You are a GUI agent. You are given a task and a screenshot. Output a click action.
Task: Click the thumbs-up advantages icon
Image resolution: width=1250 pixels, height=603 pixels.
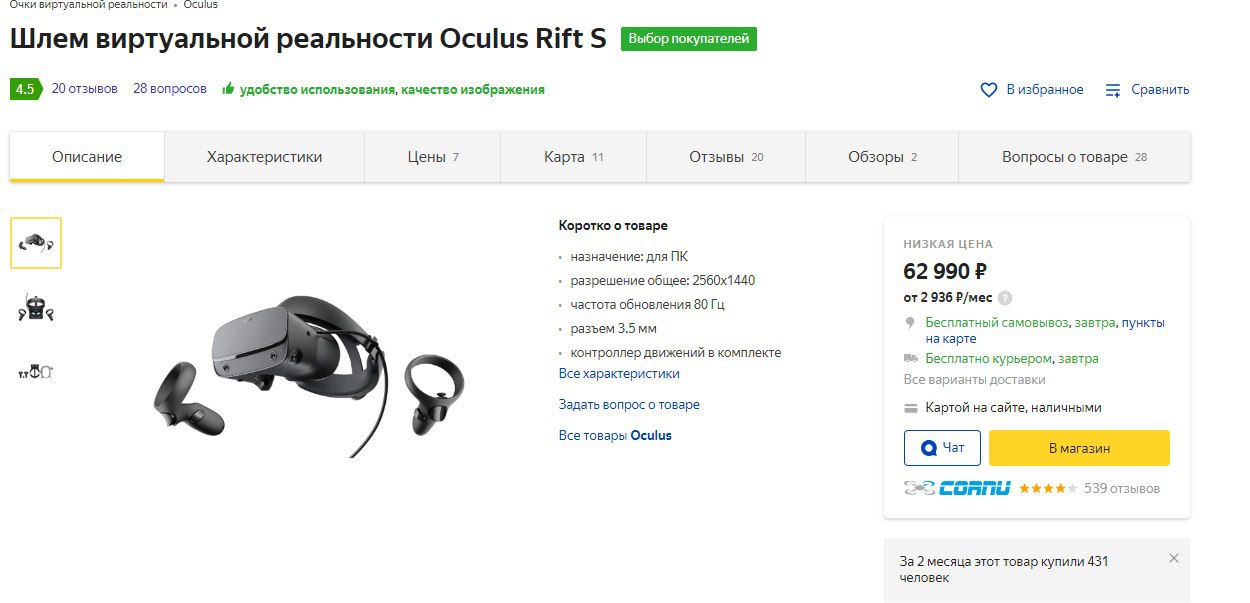pos(228,88)
